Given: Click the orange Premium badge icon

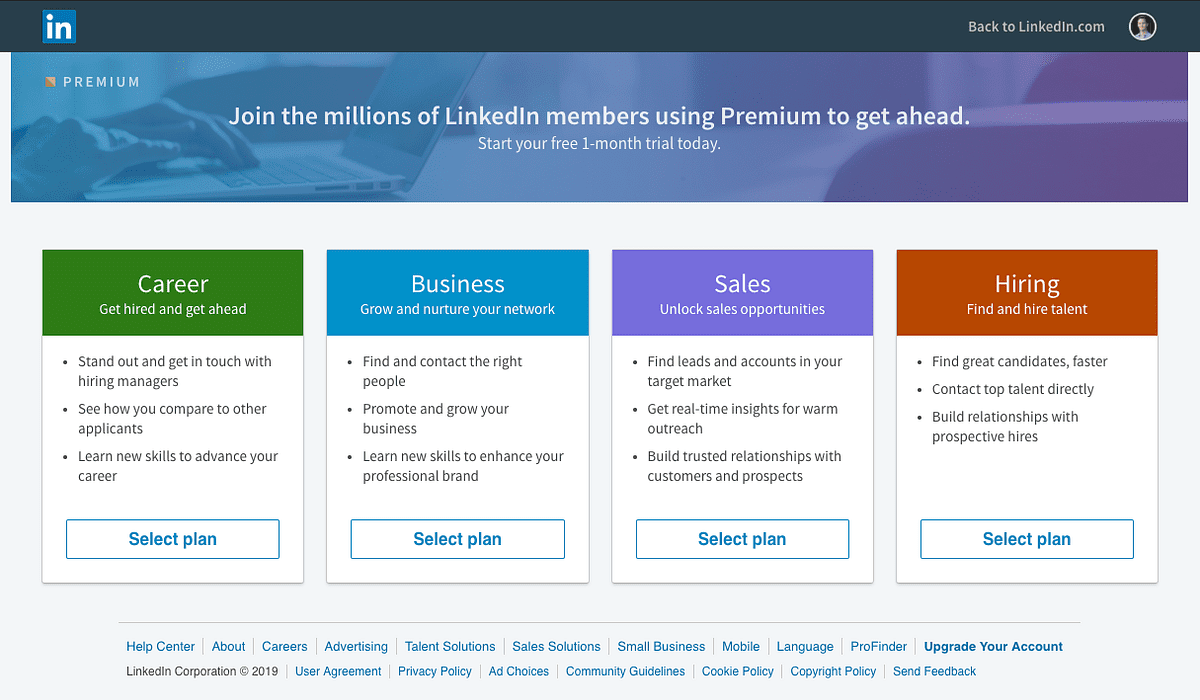Looking at the screenshot, I should coord(49,82).
